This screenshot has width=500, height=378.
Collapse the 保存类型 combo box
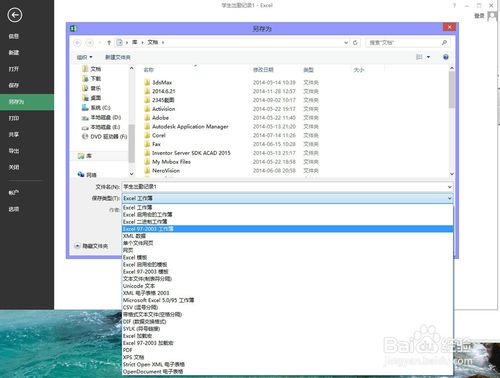tap(449, 198)
